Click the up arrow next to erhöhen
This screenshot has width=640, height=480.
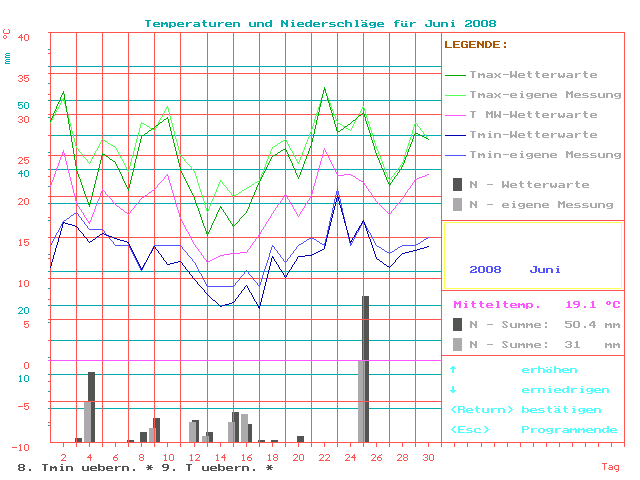453,369
